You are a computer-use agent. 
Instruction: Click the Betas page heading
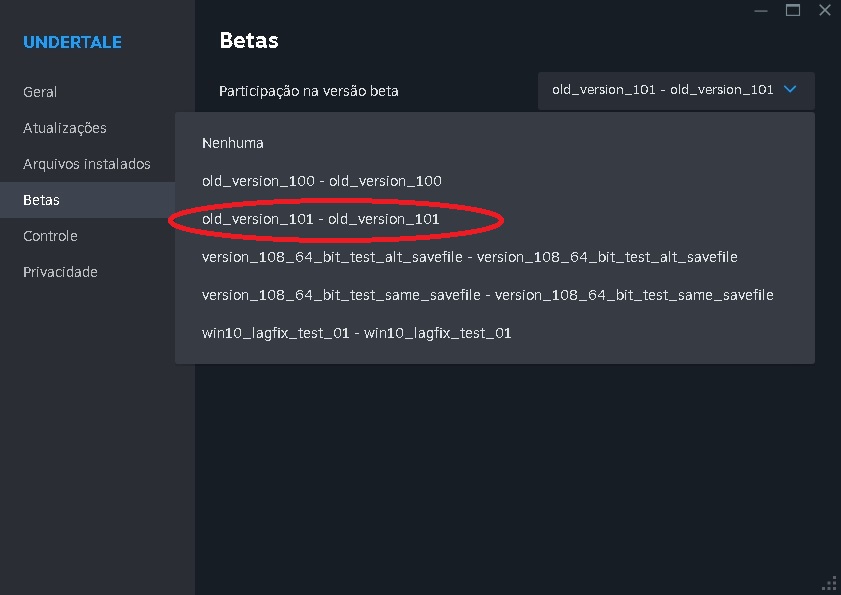[248, 41]
